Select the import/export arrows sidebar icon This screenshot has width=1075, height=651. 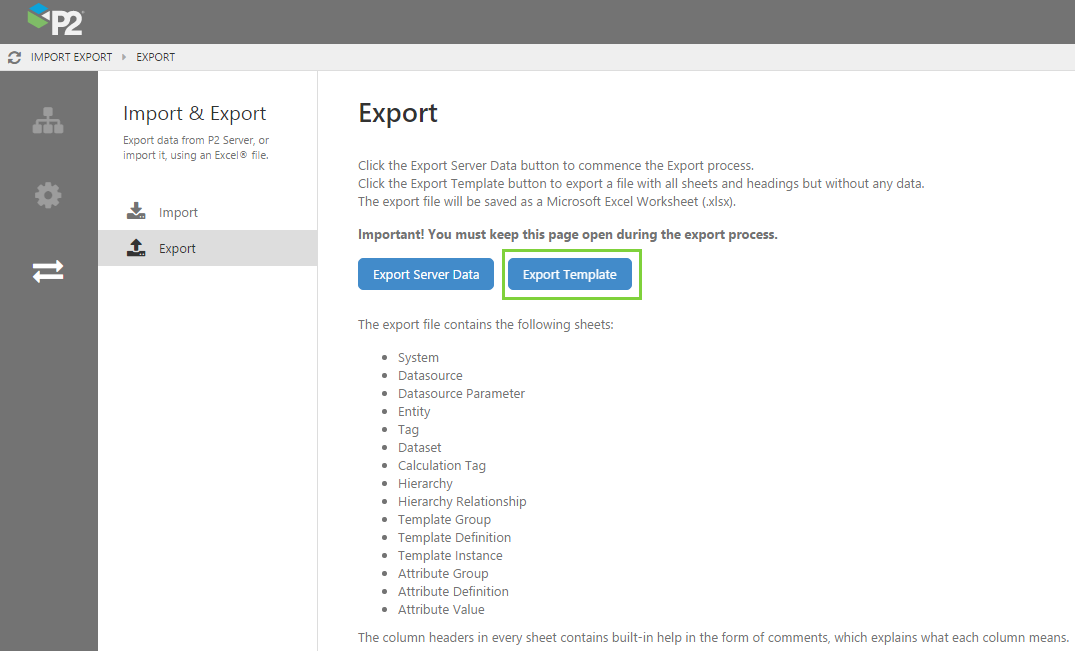pos(48,271)
